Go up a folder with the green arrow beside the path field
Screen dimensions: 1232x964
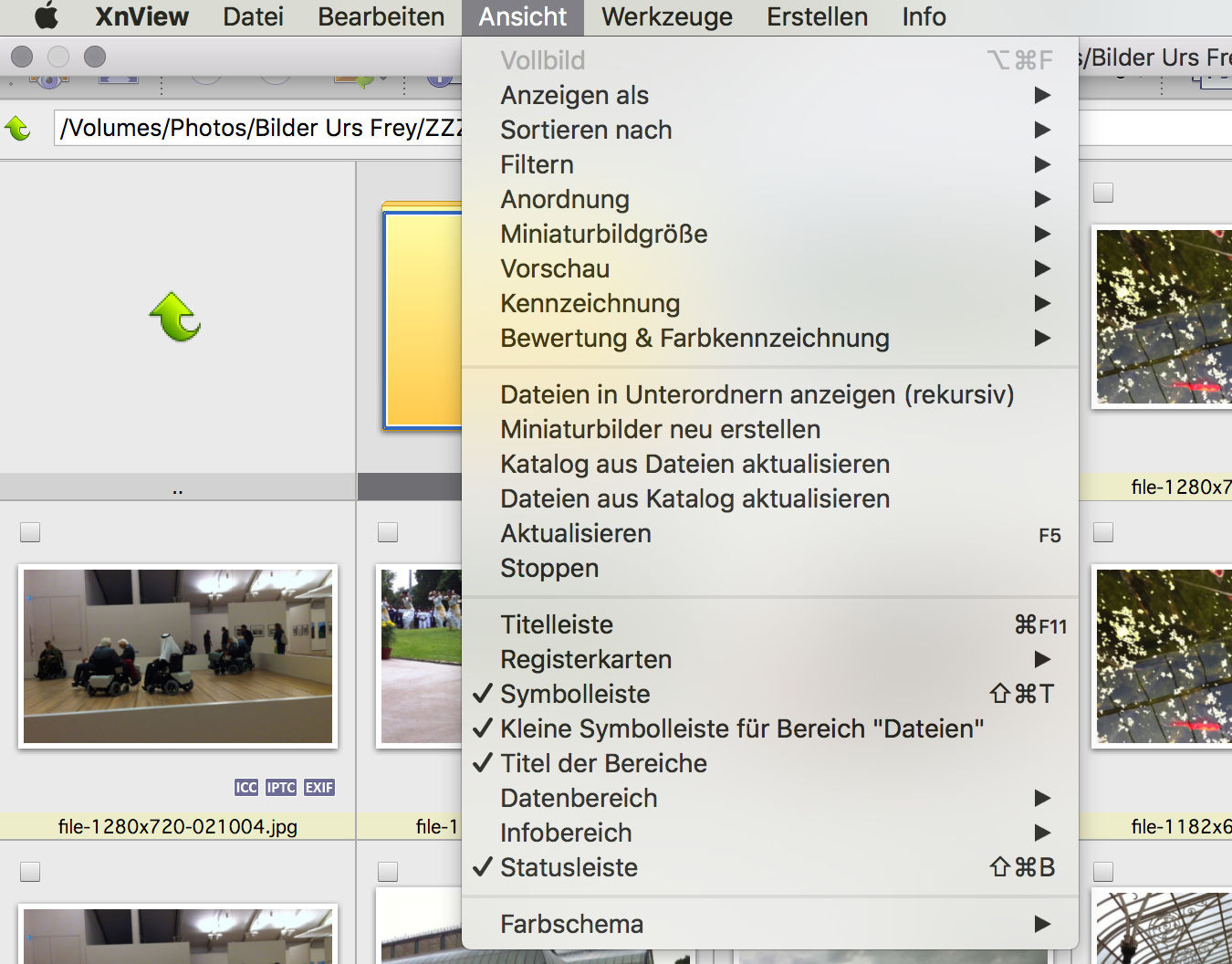click(18, 128)
